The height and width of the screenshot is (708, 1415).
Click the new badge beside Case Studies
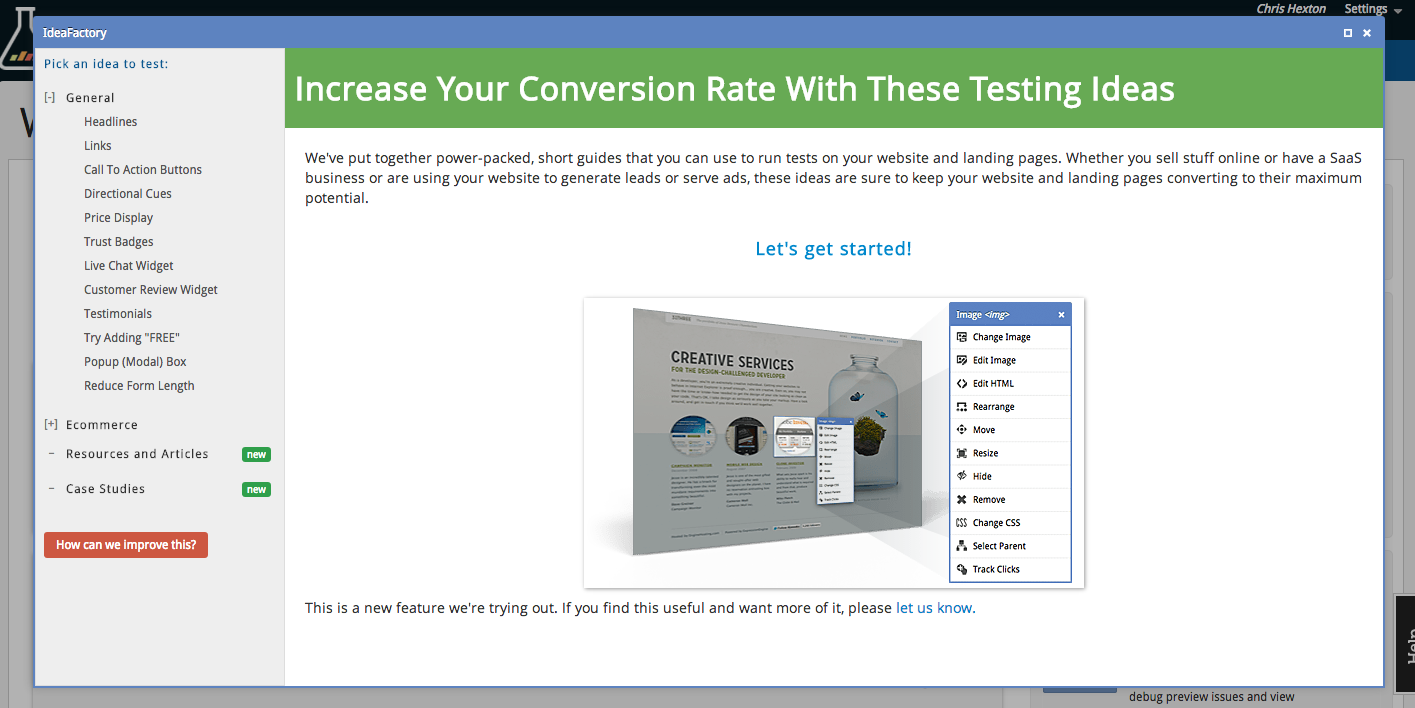point(256,490)
